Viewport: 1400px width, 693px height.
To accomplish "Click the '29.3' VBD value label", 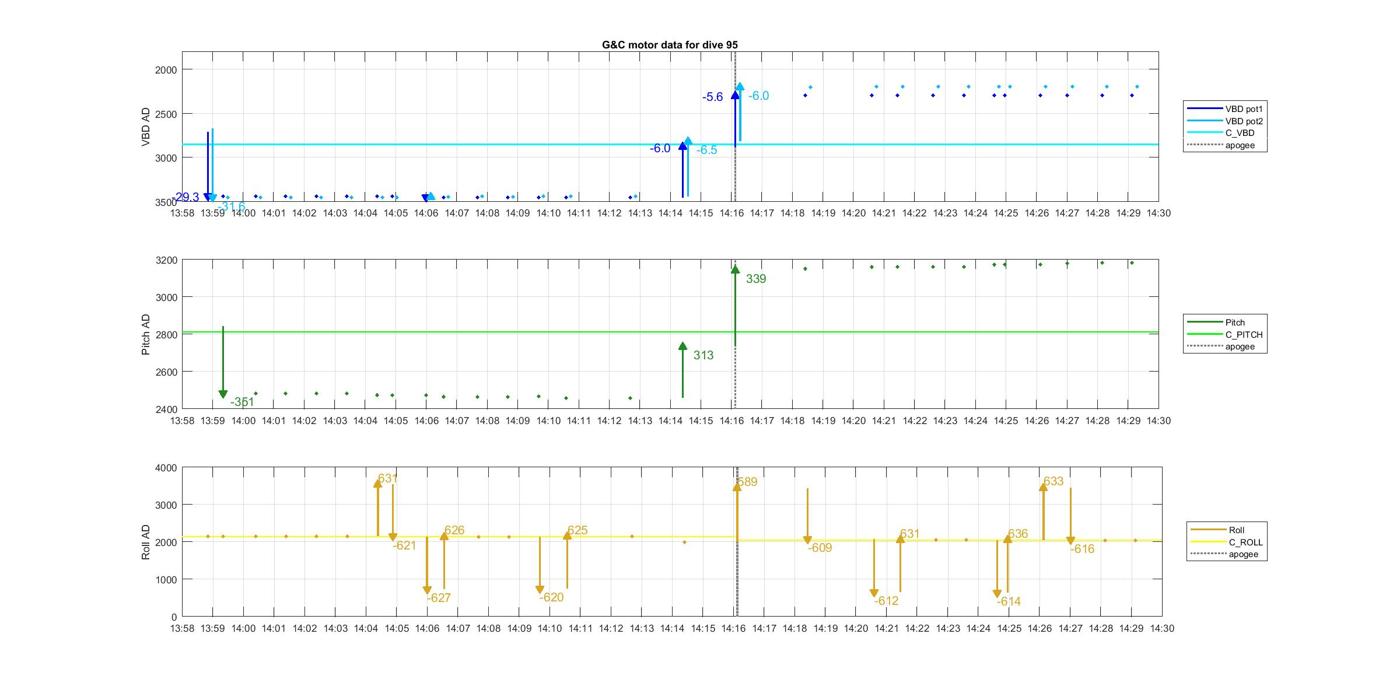I will click(x=187, y=197).
